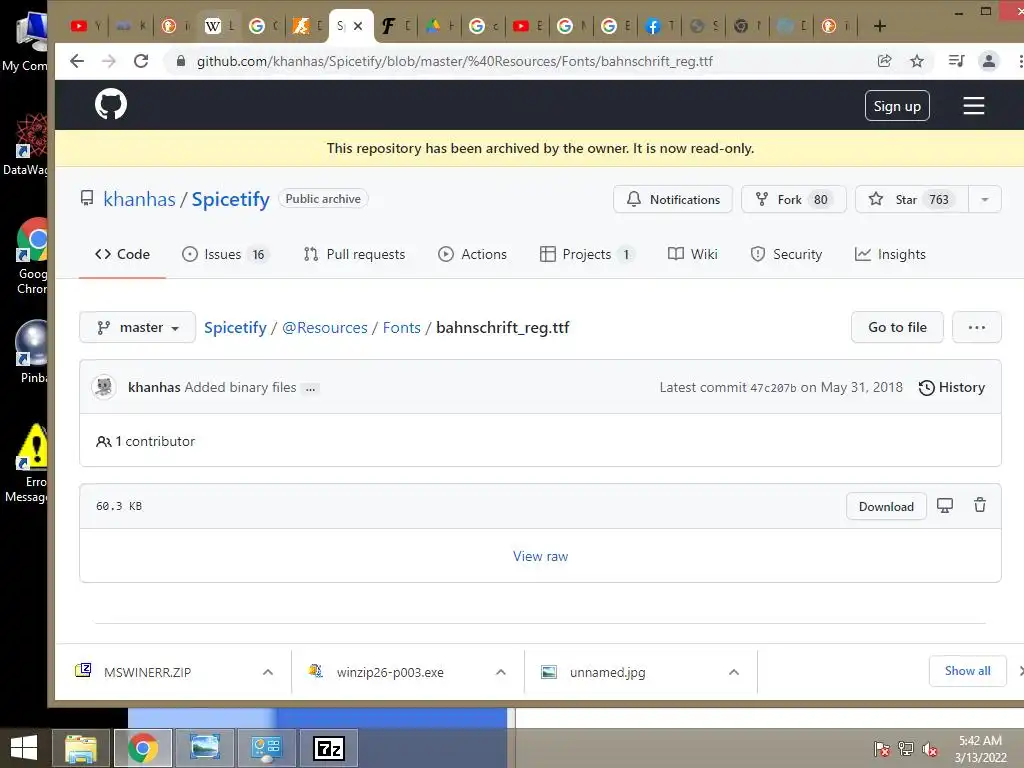The image size is (1024, 768).
Task: Click the delete file trash icon
Action: [980, 505]
